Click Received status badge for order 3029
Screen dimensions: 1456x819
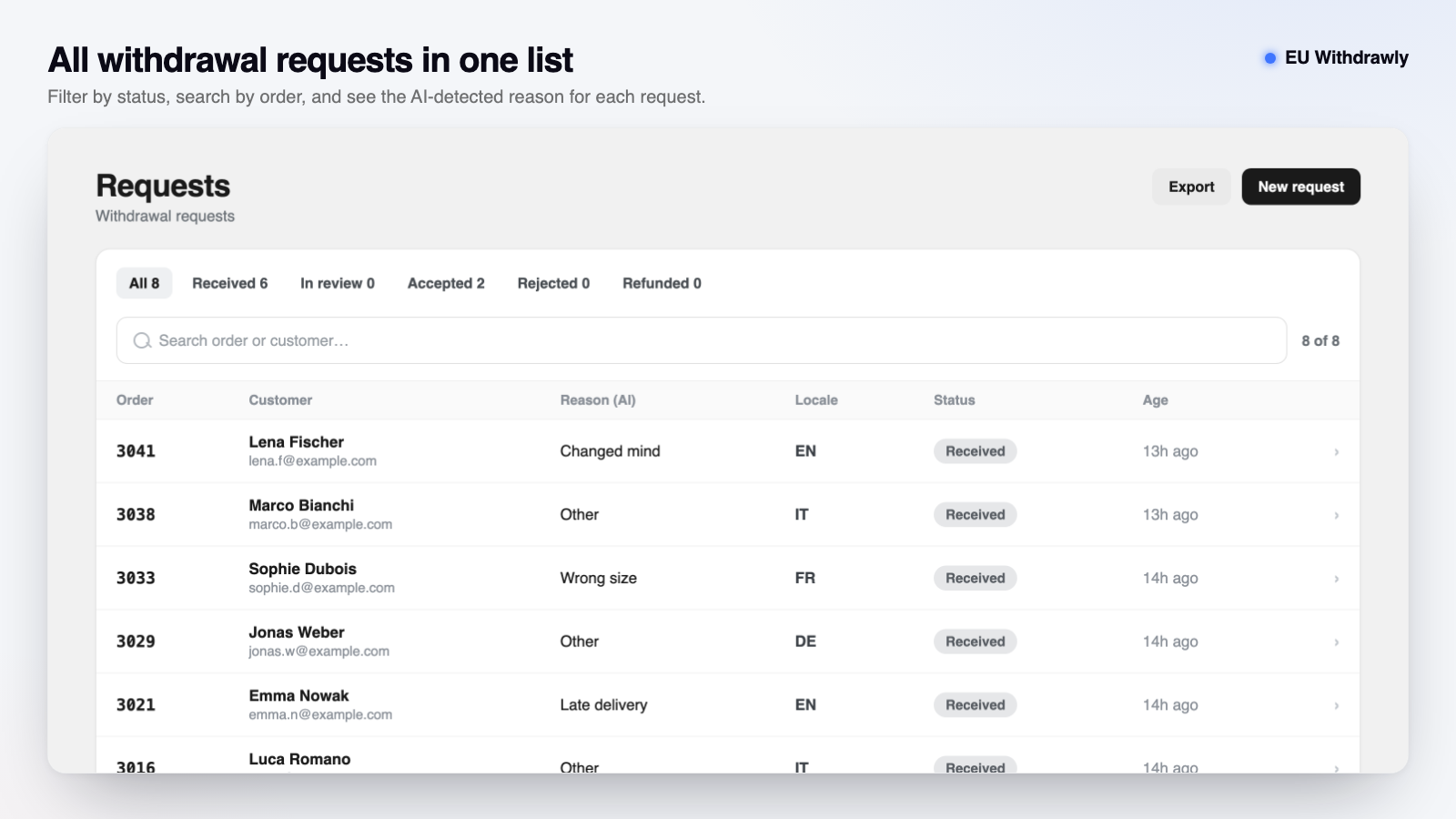pos(975,642)
